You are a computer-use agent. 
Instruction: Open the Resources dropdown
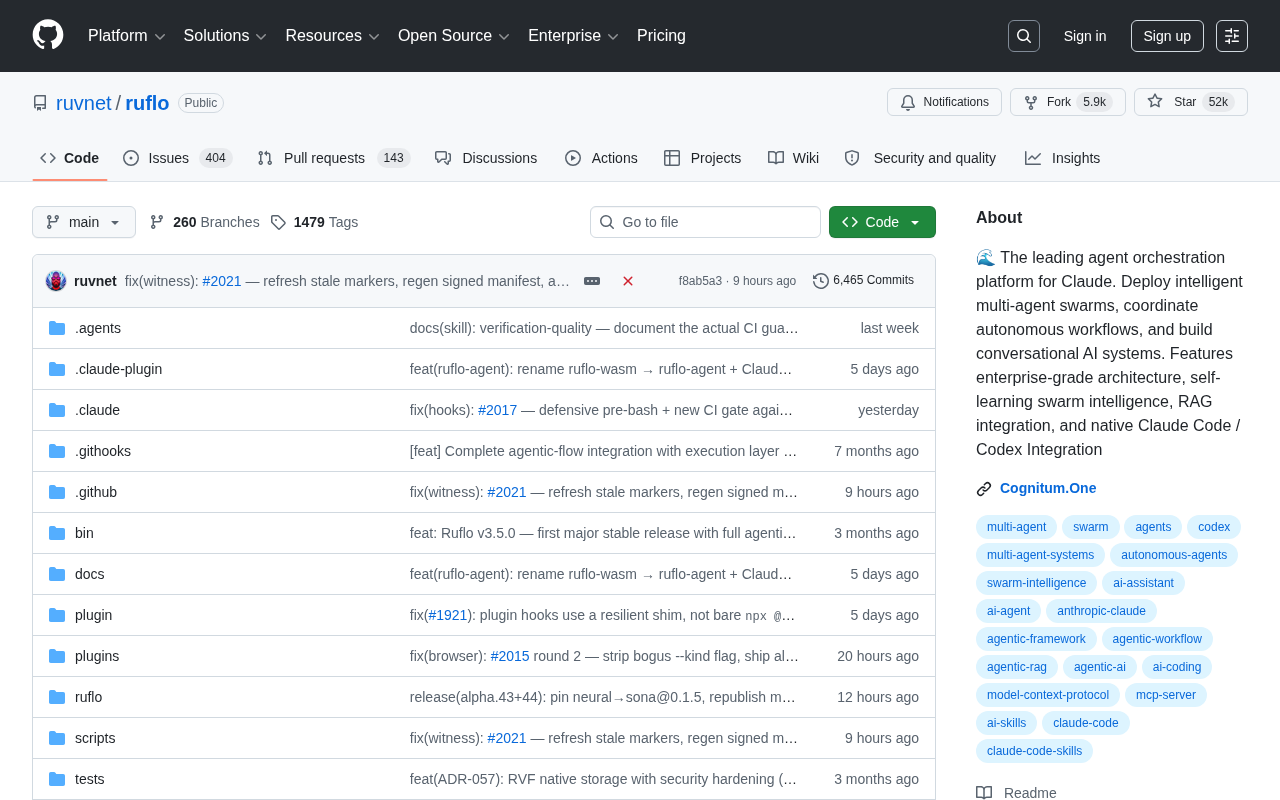pos(333,36)
